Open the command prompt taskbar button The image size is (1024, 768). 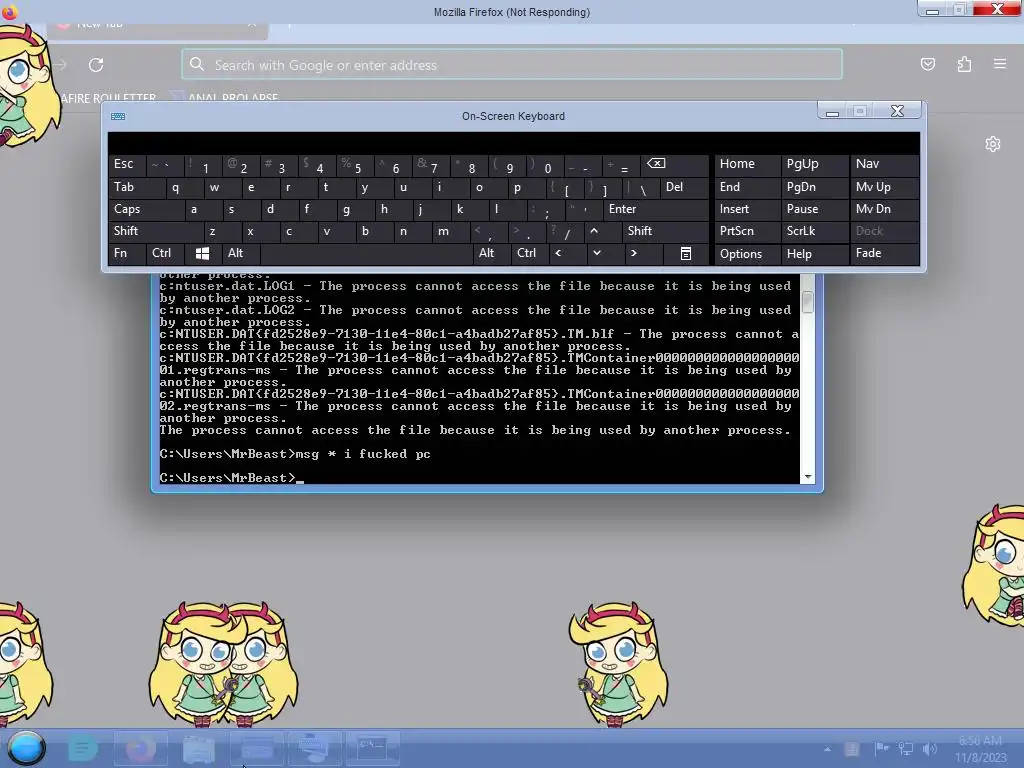coord(372,748)
